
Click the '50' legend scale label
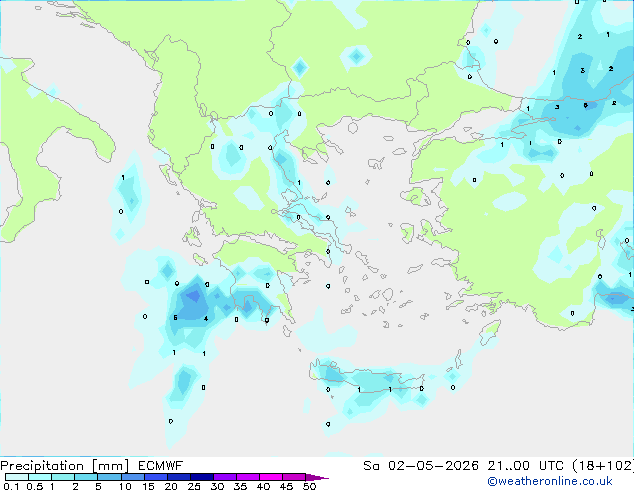point(309,486)
